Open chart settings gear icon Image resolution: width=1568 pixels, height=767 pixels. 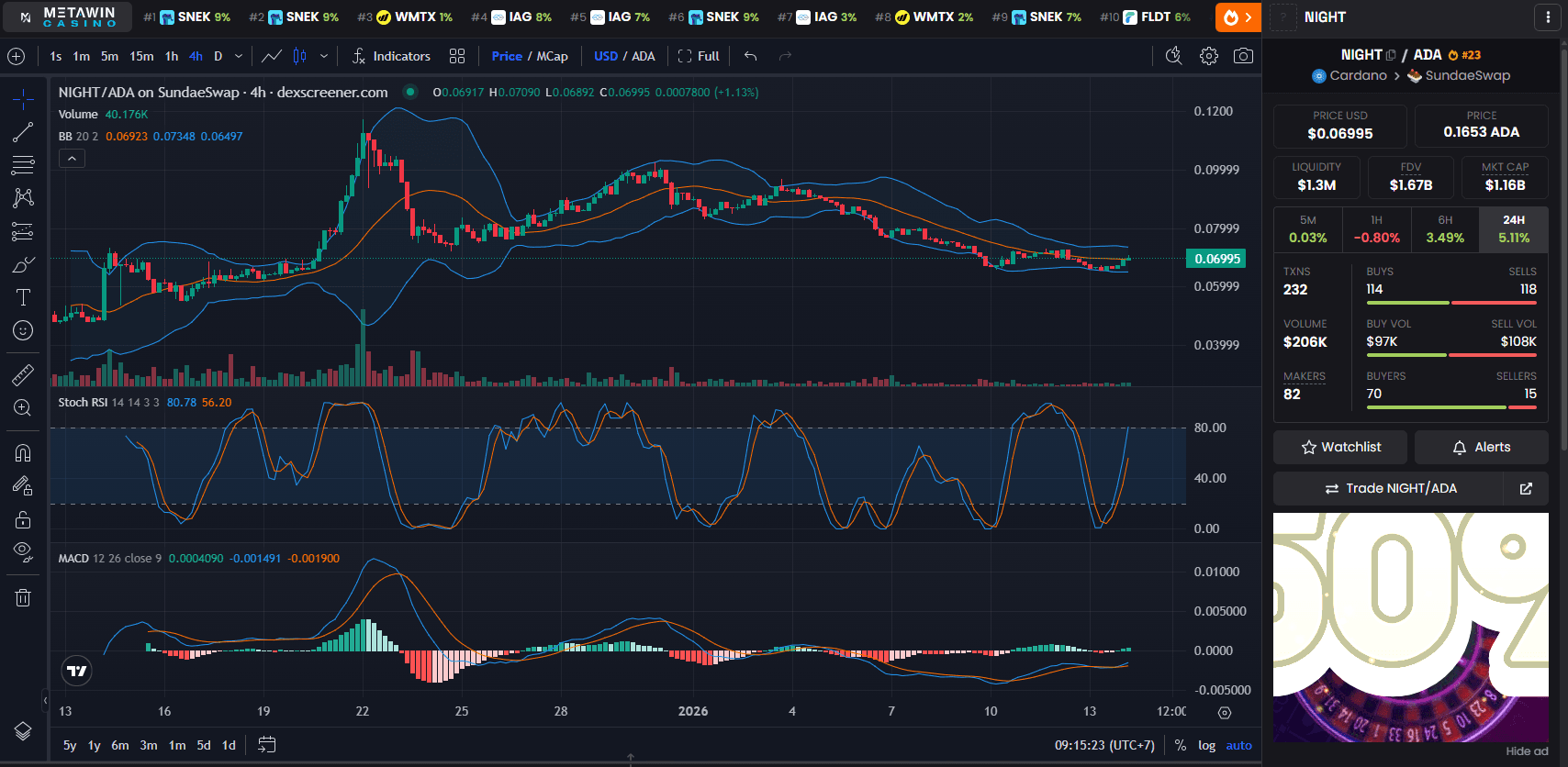tap(1209, 56)
